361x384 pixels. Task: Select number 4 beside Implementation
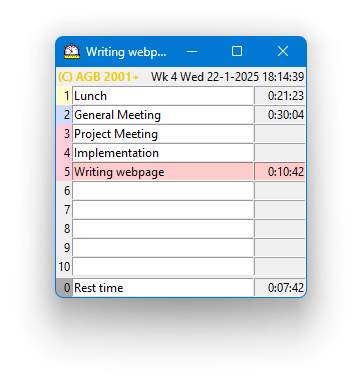(64, 153)
